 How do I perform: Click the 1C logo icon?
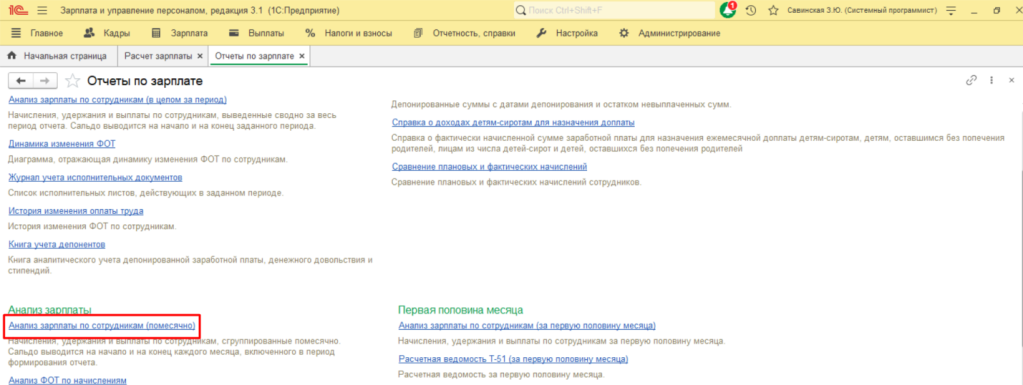[17, 10]
